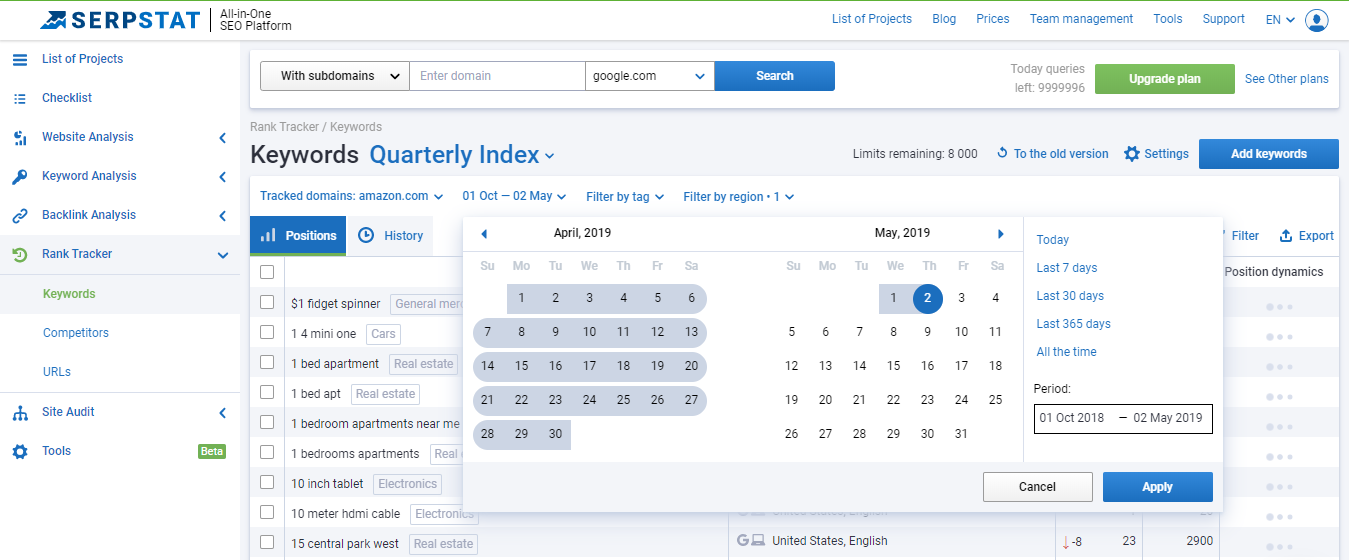This screenshot has height=560, width=1349.
Task: Select April 15 in the calendar
Action: coord(521,366)
